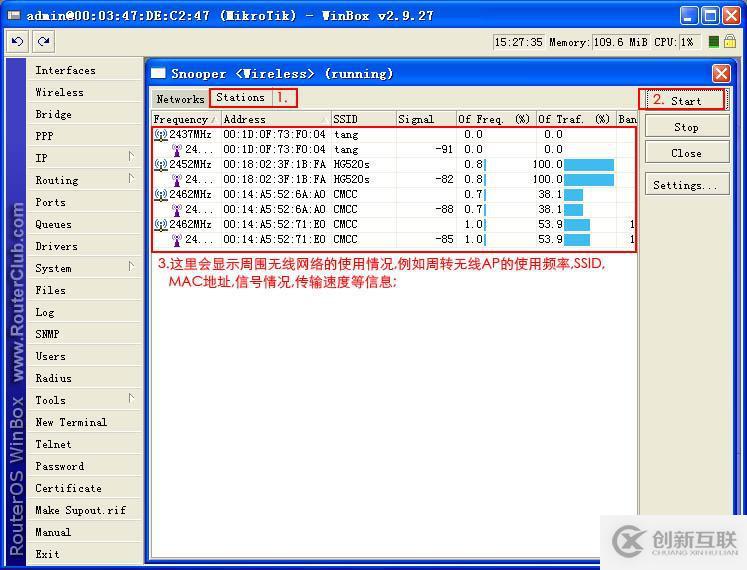Viewport: 747px width, 570px height.
Task: Sort by the Signal column header
Action: (x=425, y=119)
